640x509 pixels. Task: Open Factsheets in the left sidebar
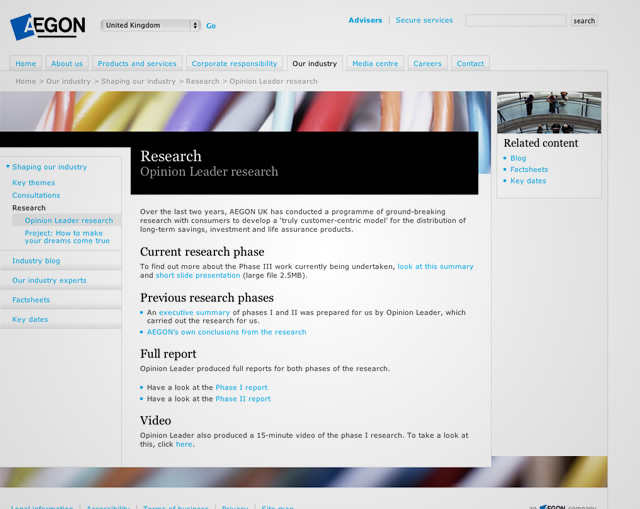[x=31, y=300]
